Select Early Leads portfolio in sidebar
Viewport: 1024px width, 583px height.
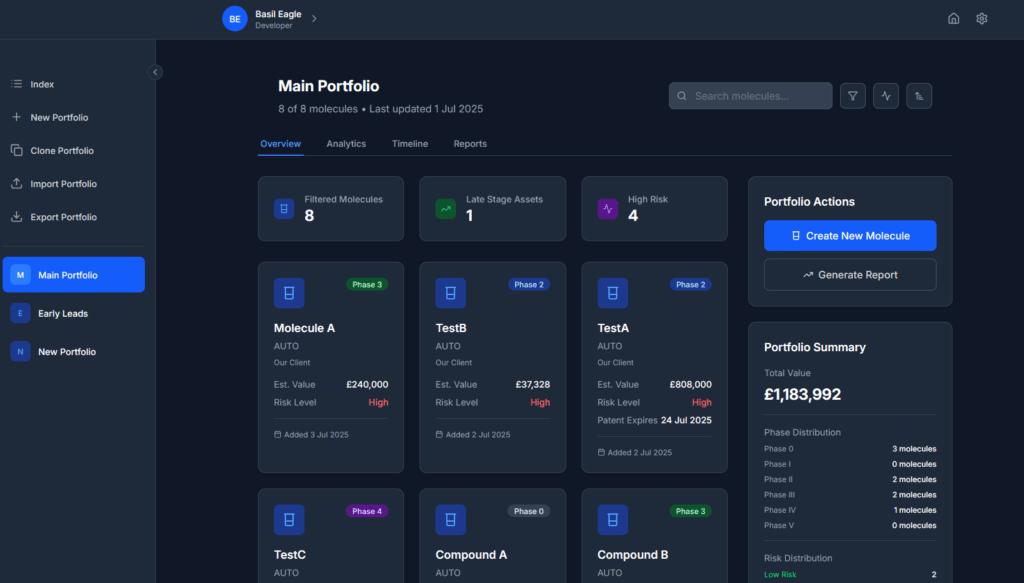click(x=63, y=314)
